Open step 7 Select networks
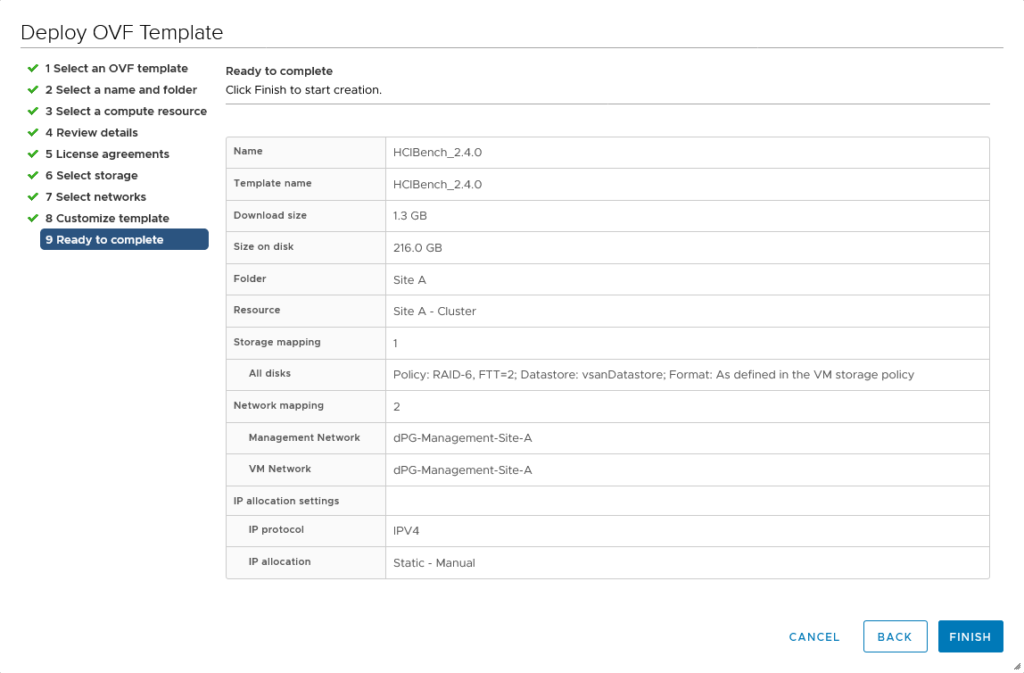This screenshot has width=1024, height=673. (x=95, y=196)
